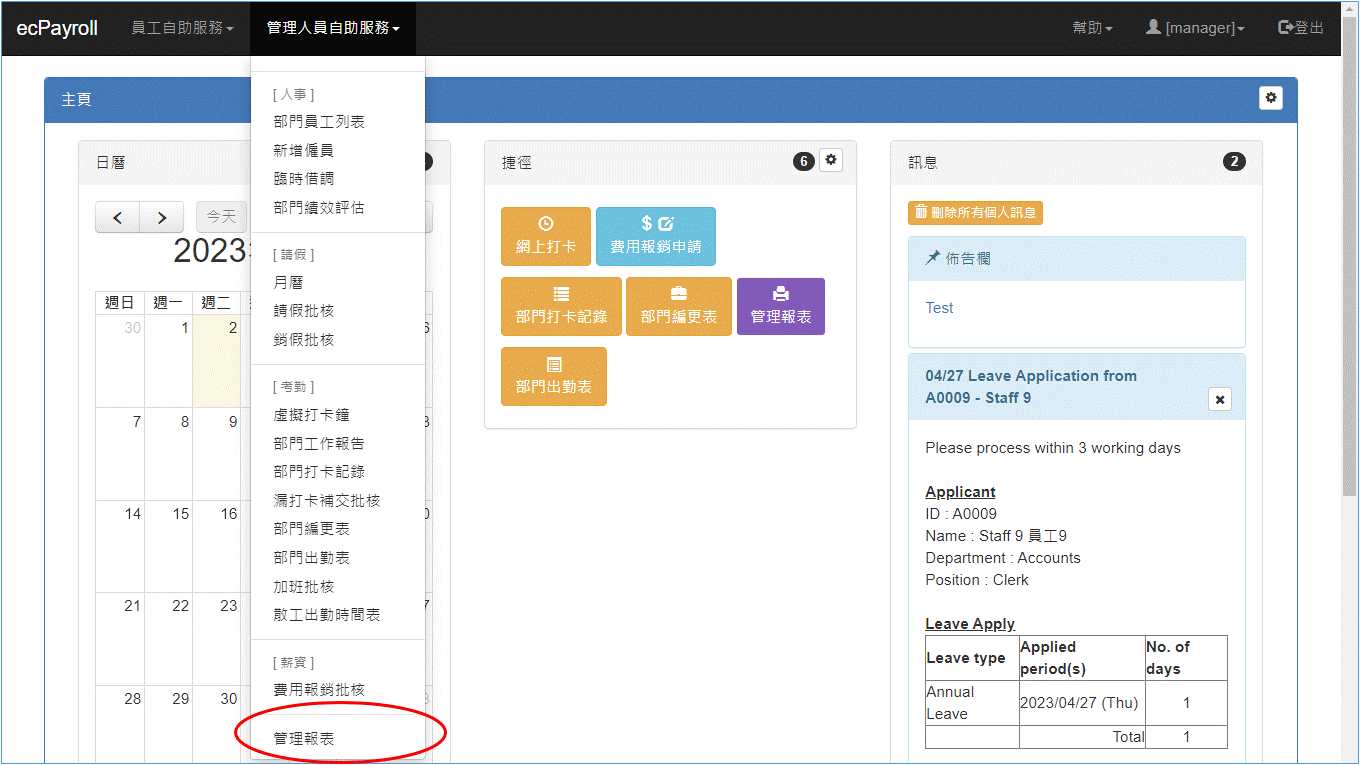1360x765 pixels.
Task: Select calendar day 21
Action: point(120,638)
